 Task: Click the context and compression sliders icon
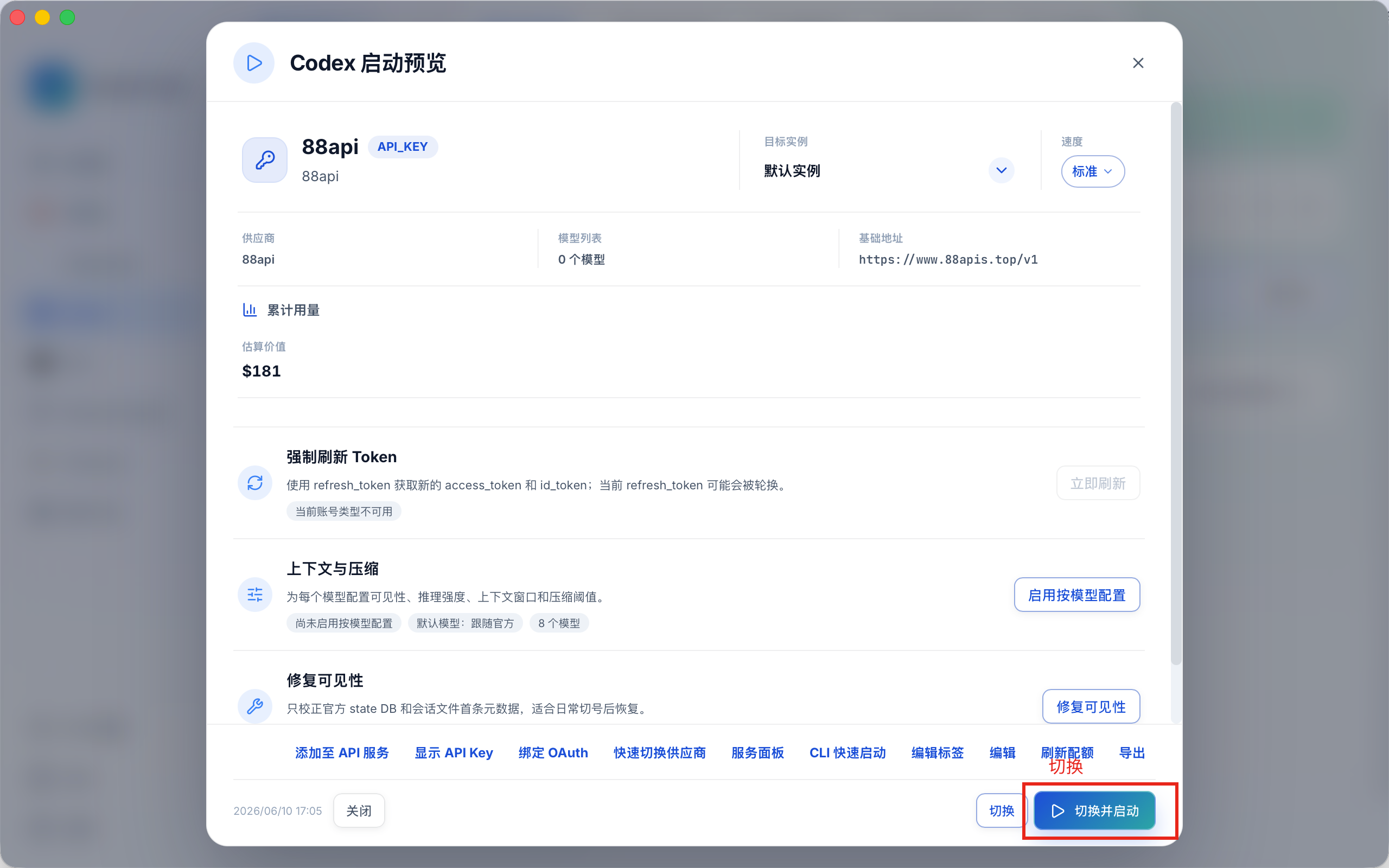click(x=255, y=594)
